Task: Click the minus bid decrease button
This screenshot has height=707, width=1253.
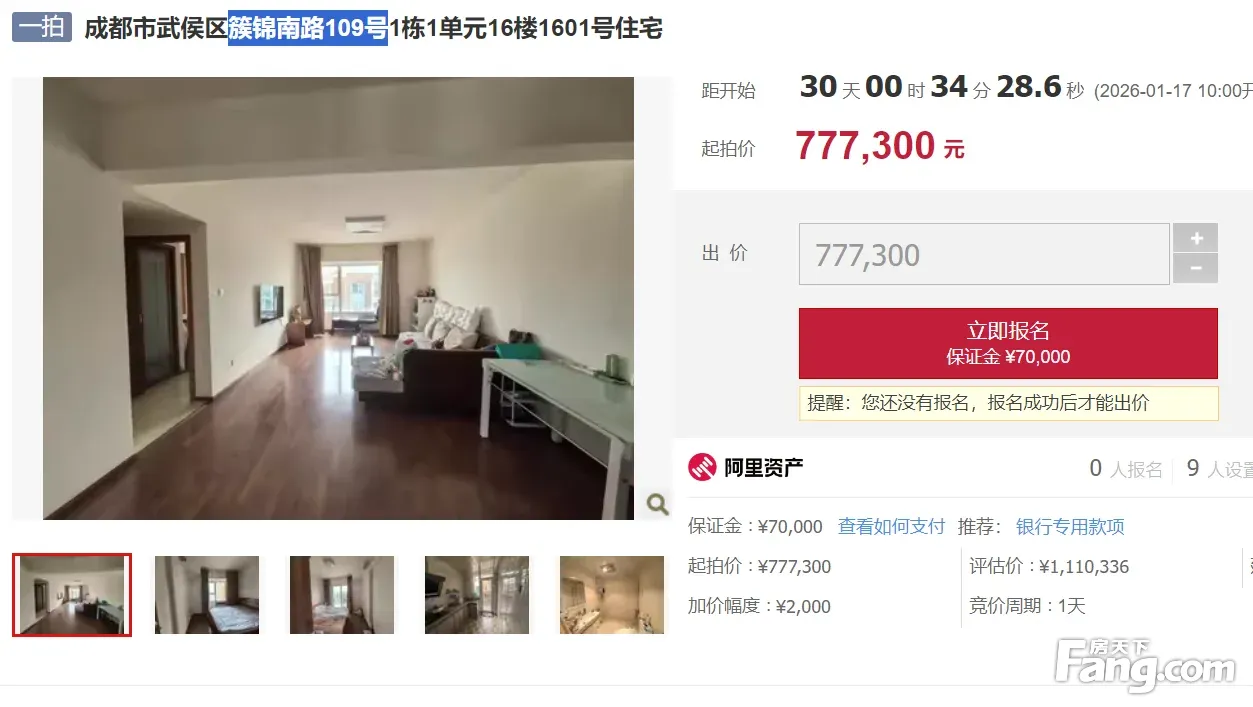Action: [x=1196, y=268]
